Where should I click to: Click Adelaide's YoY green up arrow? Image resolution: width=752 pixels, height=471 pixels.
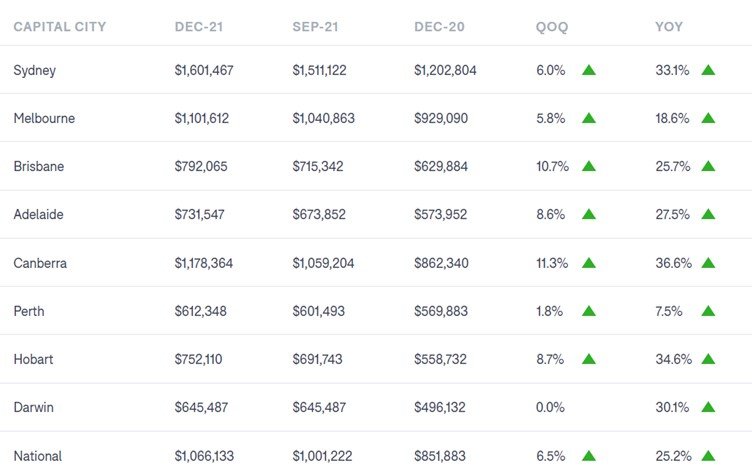(x=708, y=214)
